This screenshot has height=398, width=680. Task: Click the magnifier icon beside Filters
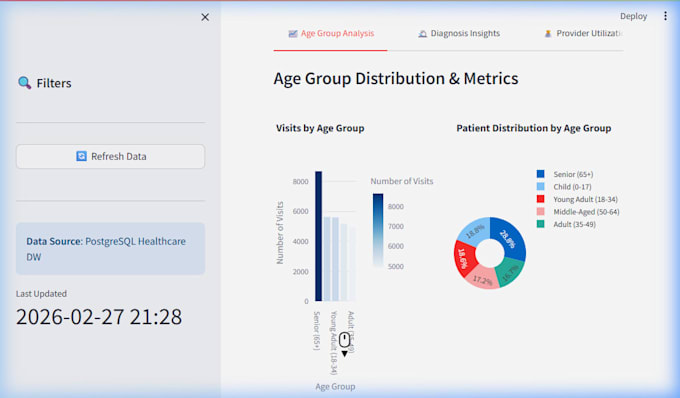pyautogui.click(x=24, y=82)
